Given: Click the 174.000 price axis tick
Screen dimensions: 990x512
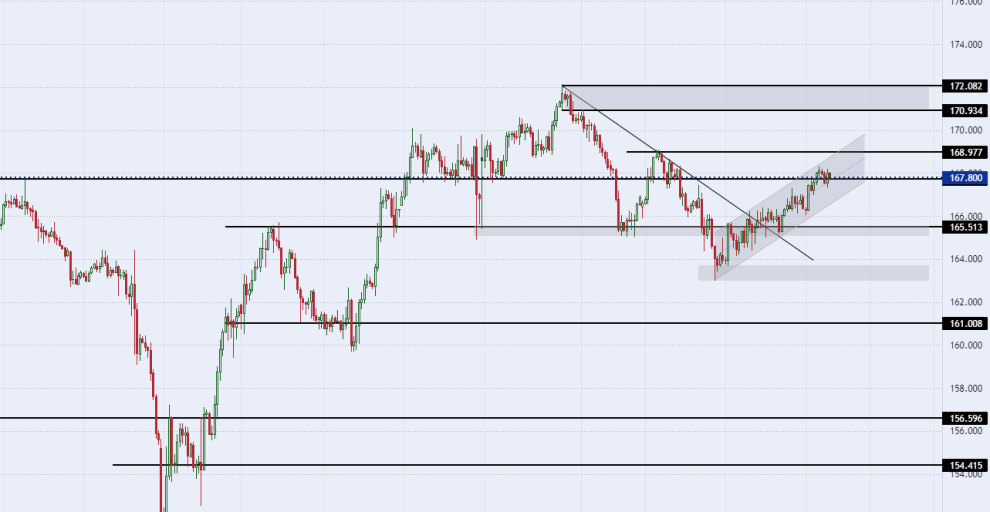Looking at the screenshot, I should (965, 45).
